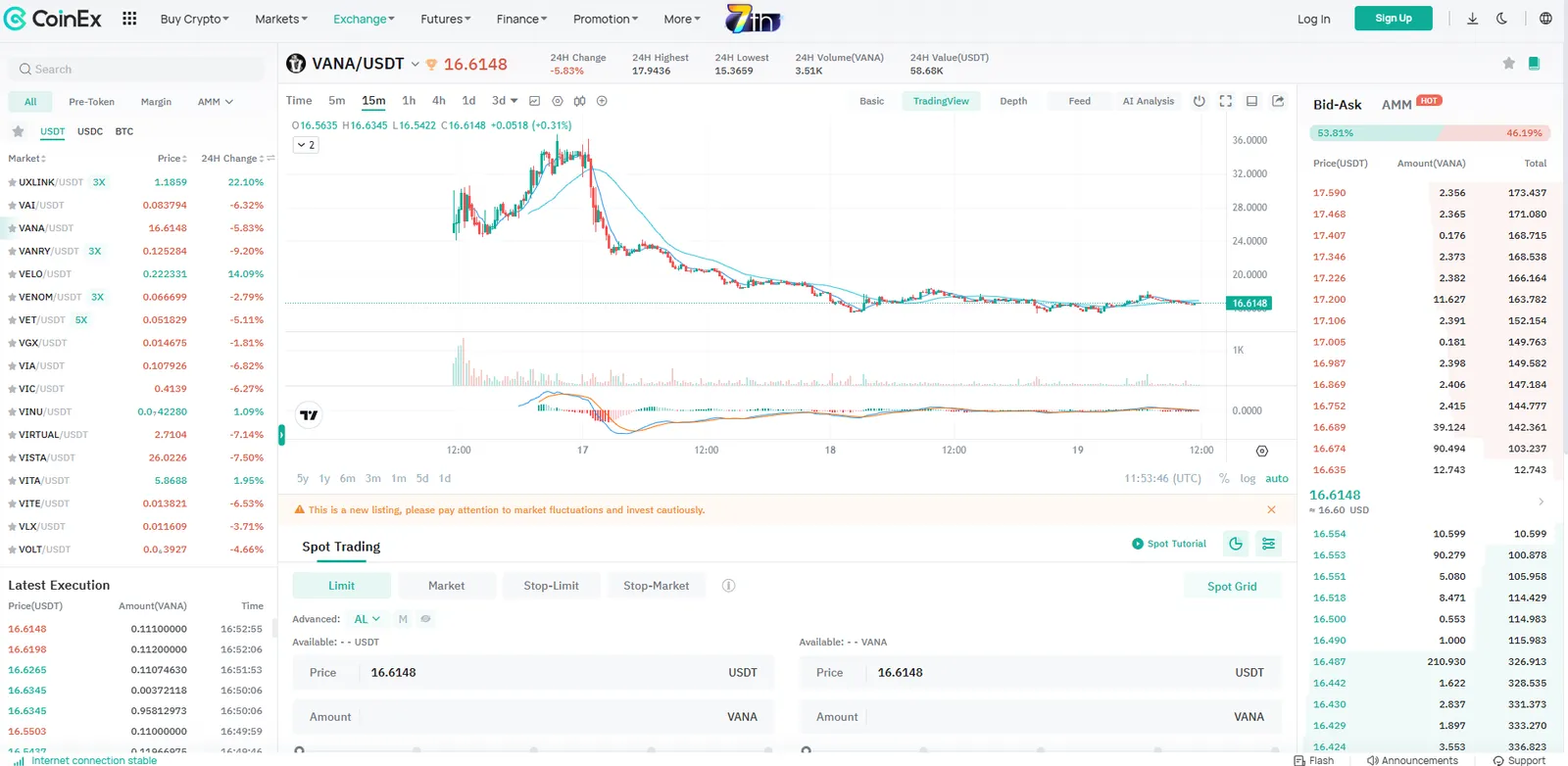Image resolution: width=1568 pixels, height=766 pixels.
Task: Click the sell amount slider handle
Action: (x=806, y=751)
